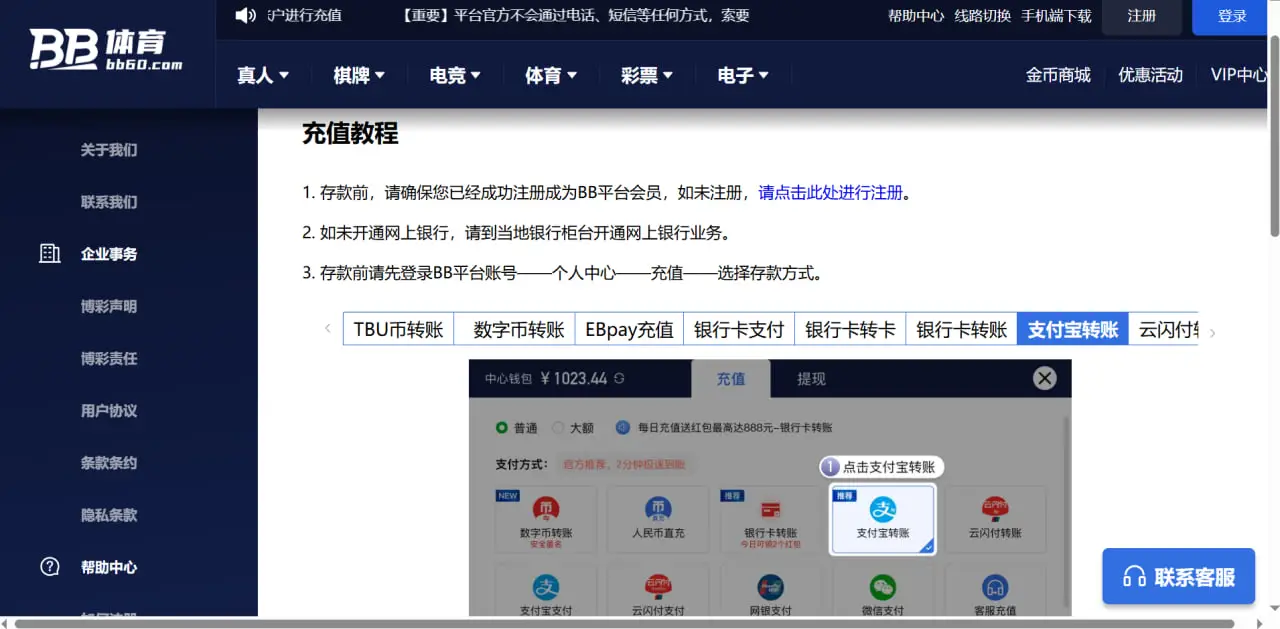
Task: Open the VIP中心 page
Action: pos(1239,75)
